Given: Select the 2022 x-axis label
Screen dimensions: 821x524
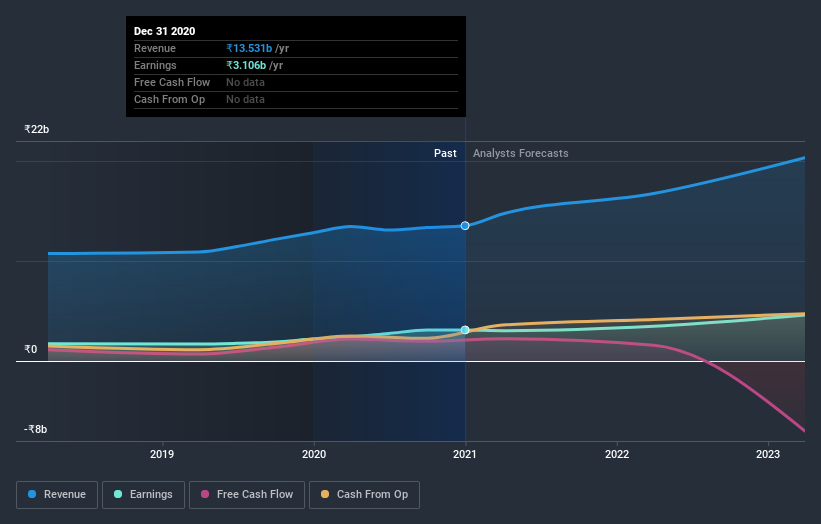Looking at the screenshot, I should pos(617,454).
